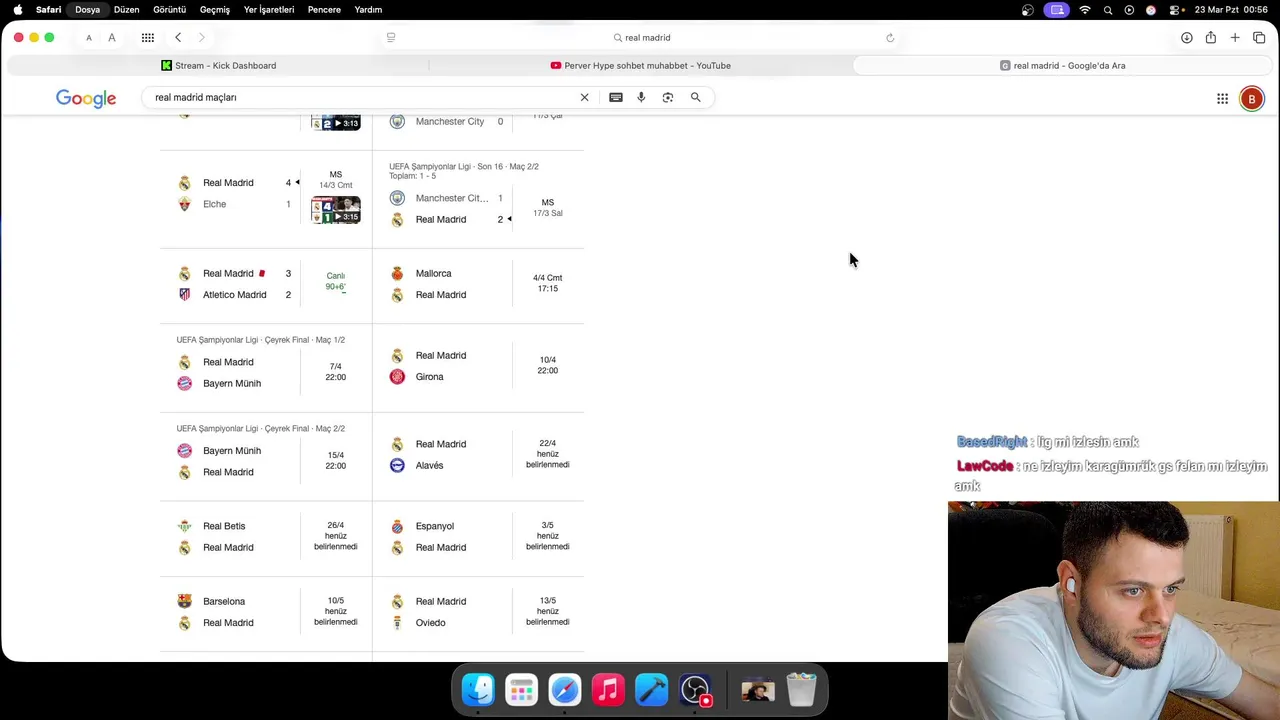Decrease text size with the small A

pos(89,38)
